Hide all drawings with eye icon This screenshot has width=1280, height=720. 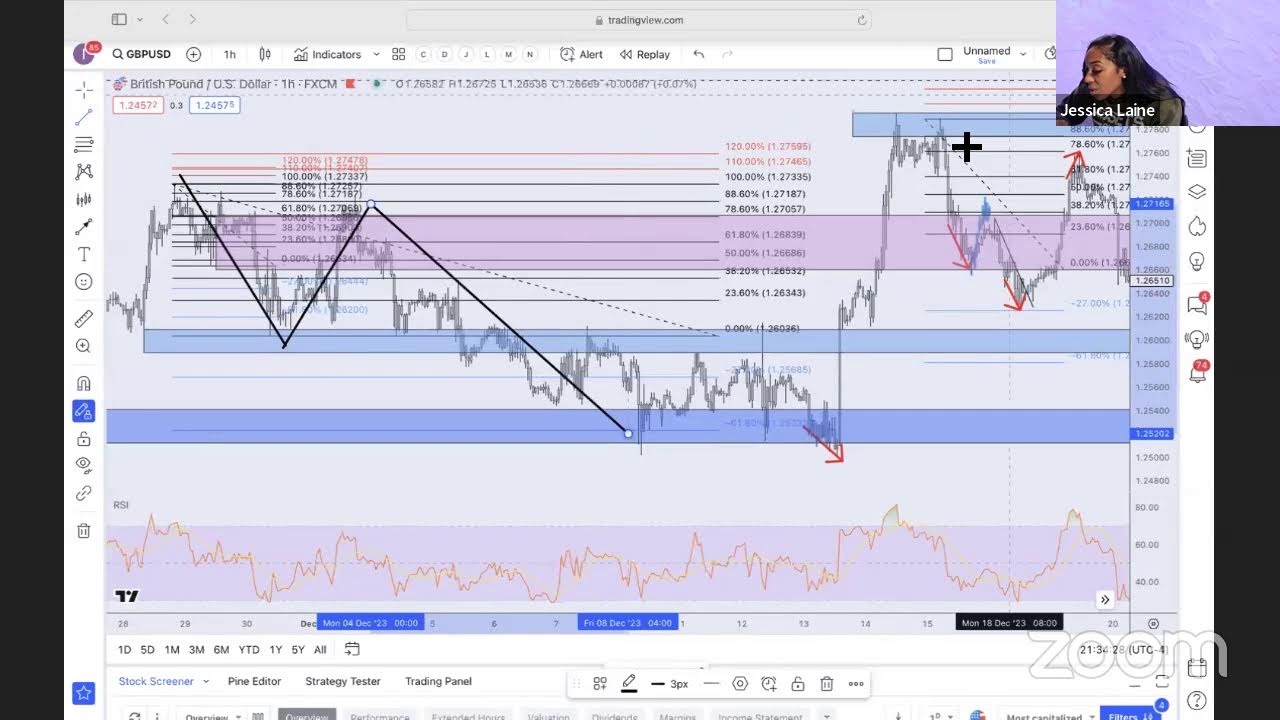(84, 466)
